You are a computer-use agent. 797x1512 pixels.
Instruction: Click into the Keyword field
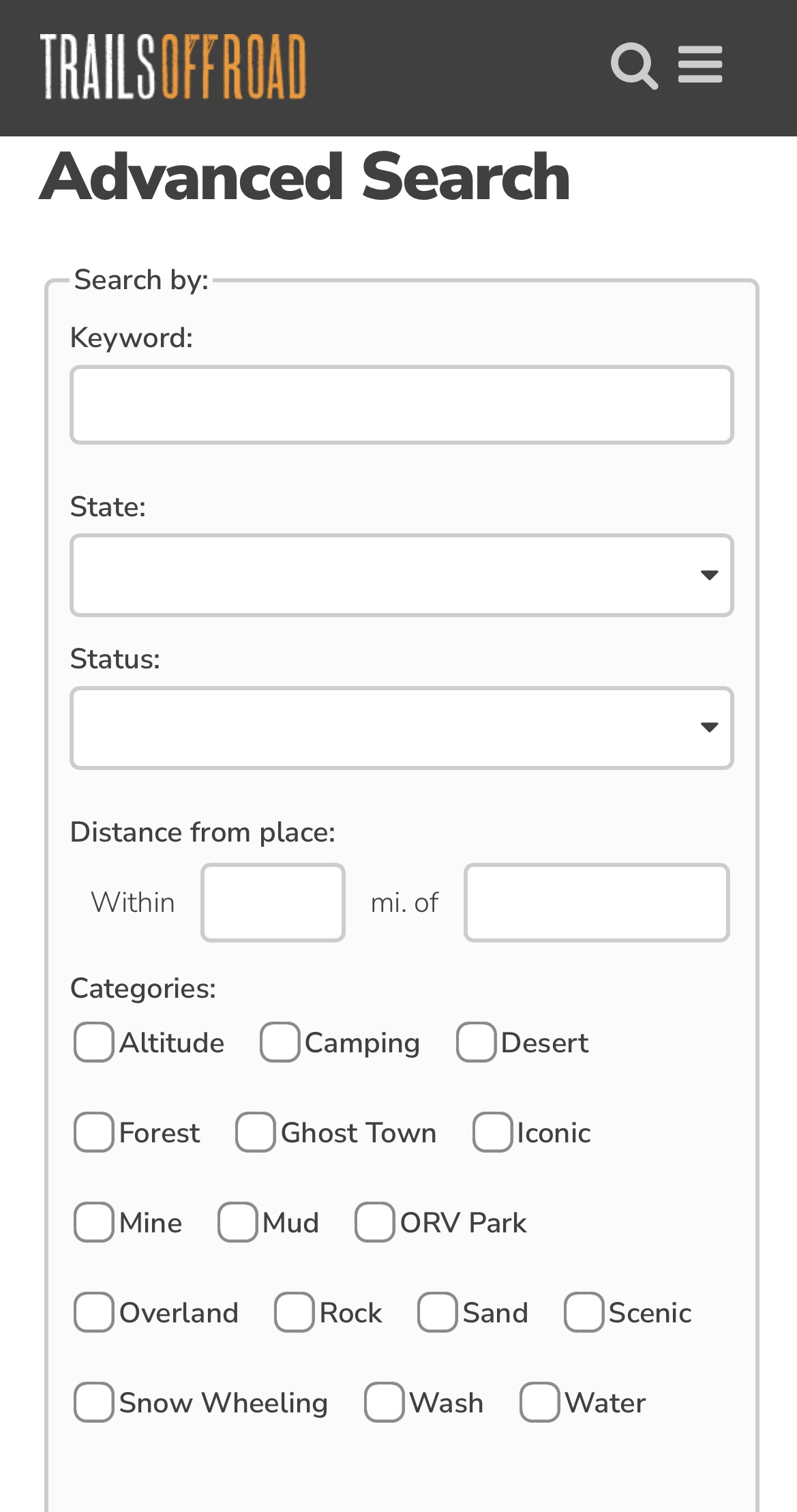(402, 405)
